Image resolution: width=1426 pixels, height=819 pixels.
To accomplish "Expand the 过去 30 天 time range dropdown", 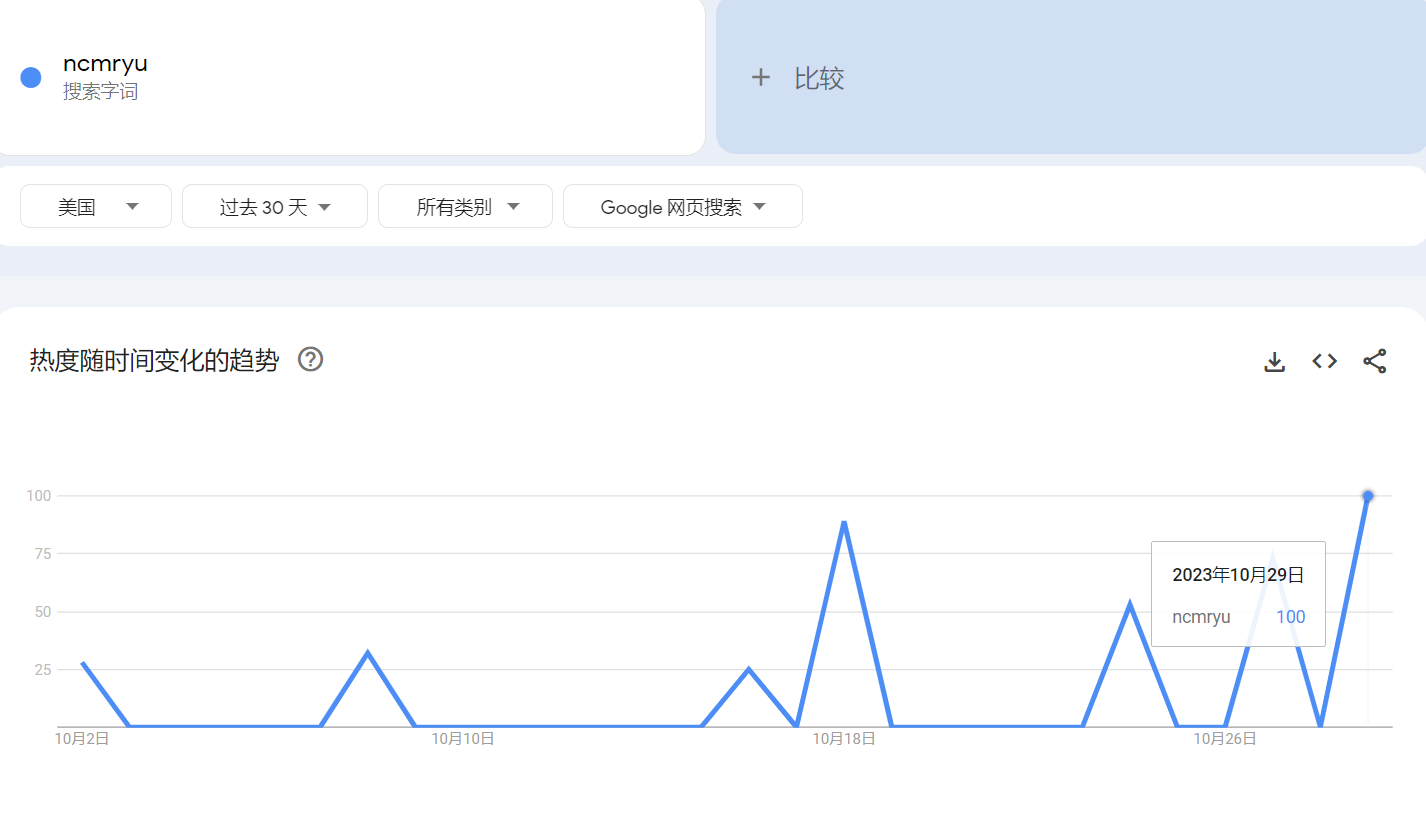I will [x=275, y=207].
